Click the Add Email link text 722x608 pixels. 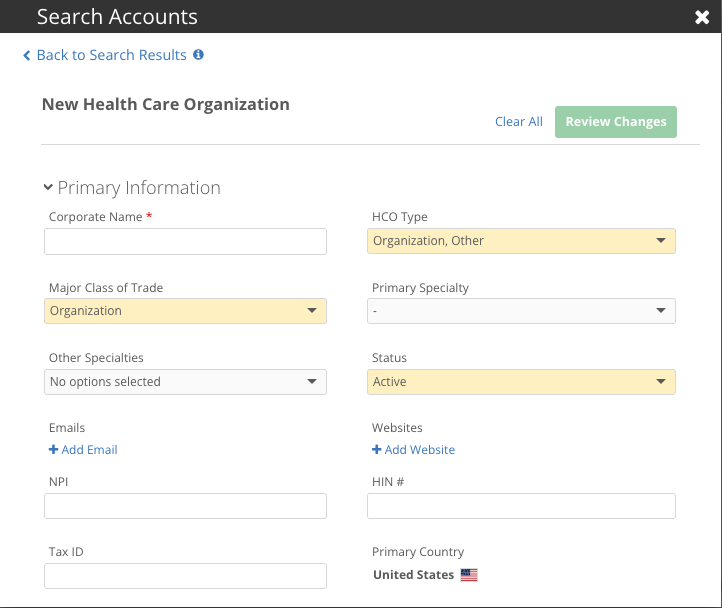coord(90,450)
